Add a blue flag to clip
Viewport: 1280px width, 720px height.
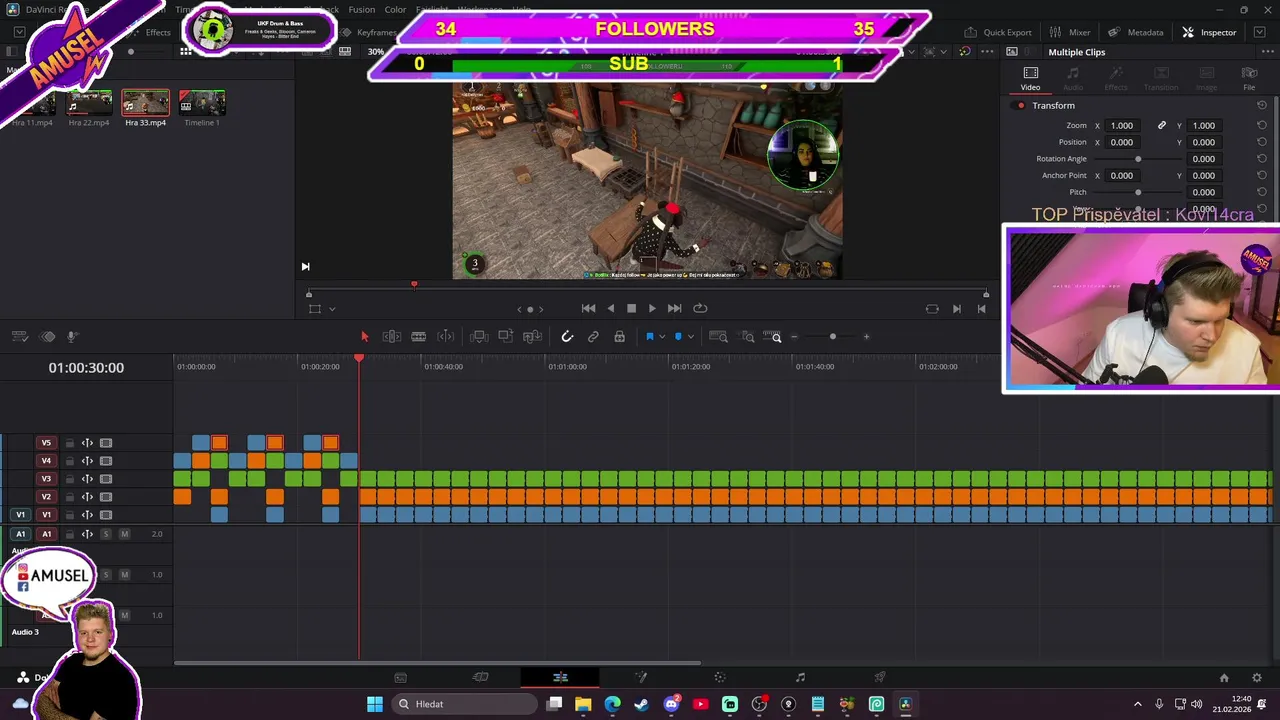tap(649, 337)
